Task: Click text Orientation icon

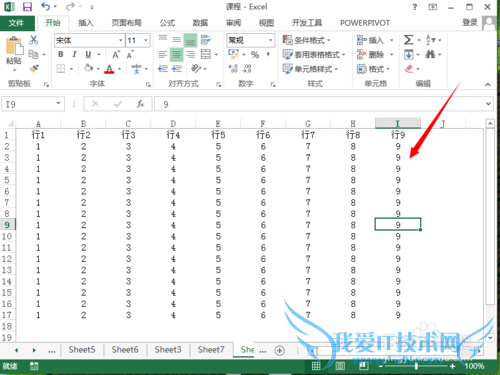Action: (196, 68)
